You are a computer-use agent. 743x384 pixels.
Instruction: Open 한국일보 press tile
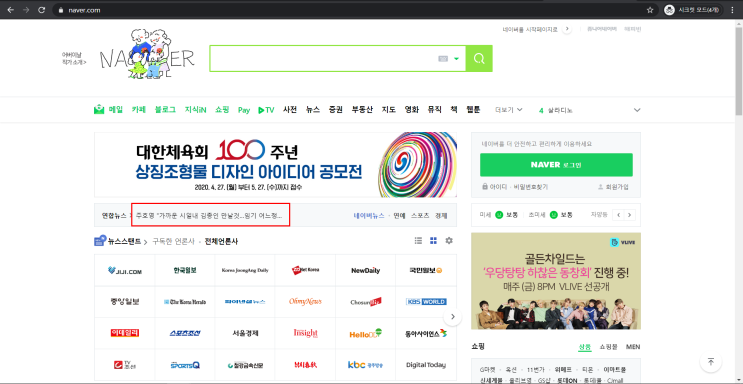click(x=185, y=270)
